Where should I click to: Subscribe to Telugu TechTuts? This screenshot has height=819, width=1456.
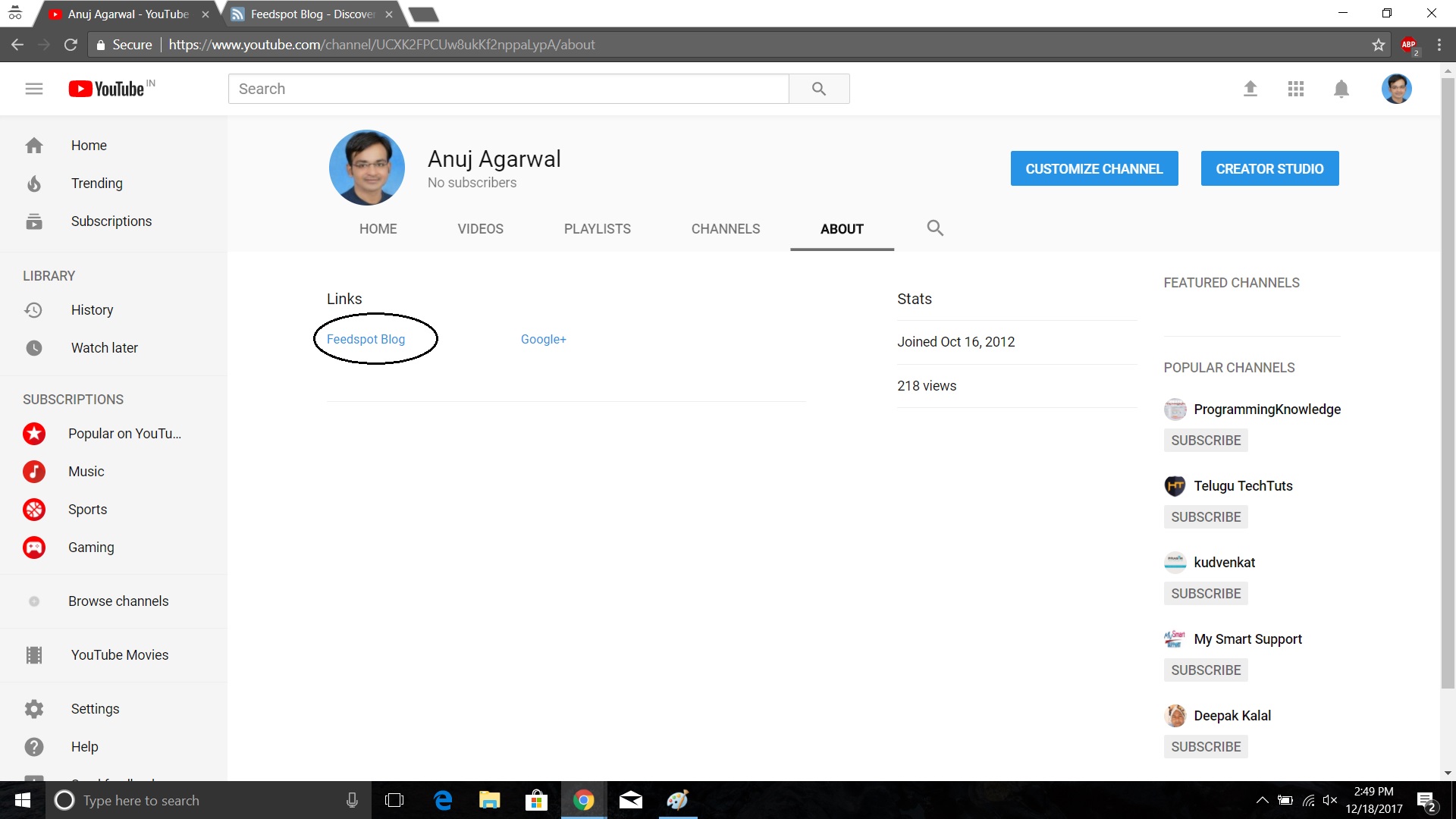(1206, 517)
